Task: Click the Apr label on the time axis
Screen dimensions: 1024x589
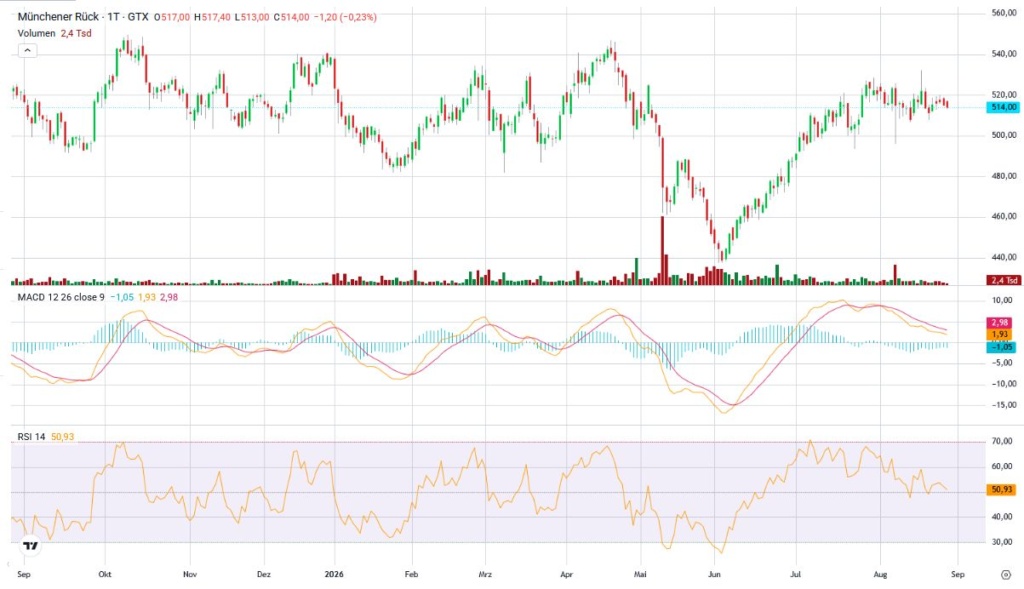Action: tap(567, 575)
